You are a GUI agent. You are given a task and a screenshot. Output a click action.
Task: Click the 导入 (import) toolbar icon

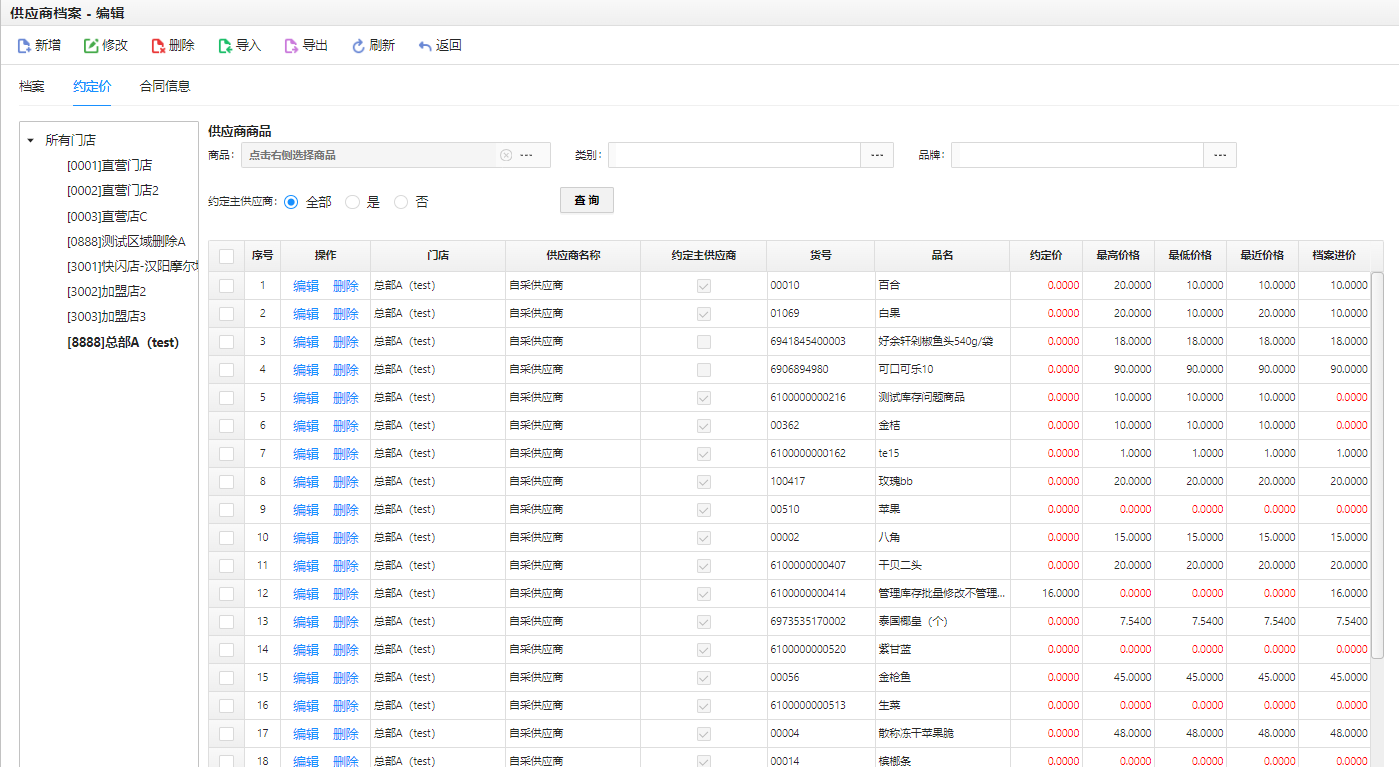tap(225, 46)
